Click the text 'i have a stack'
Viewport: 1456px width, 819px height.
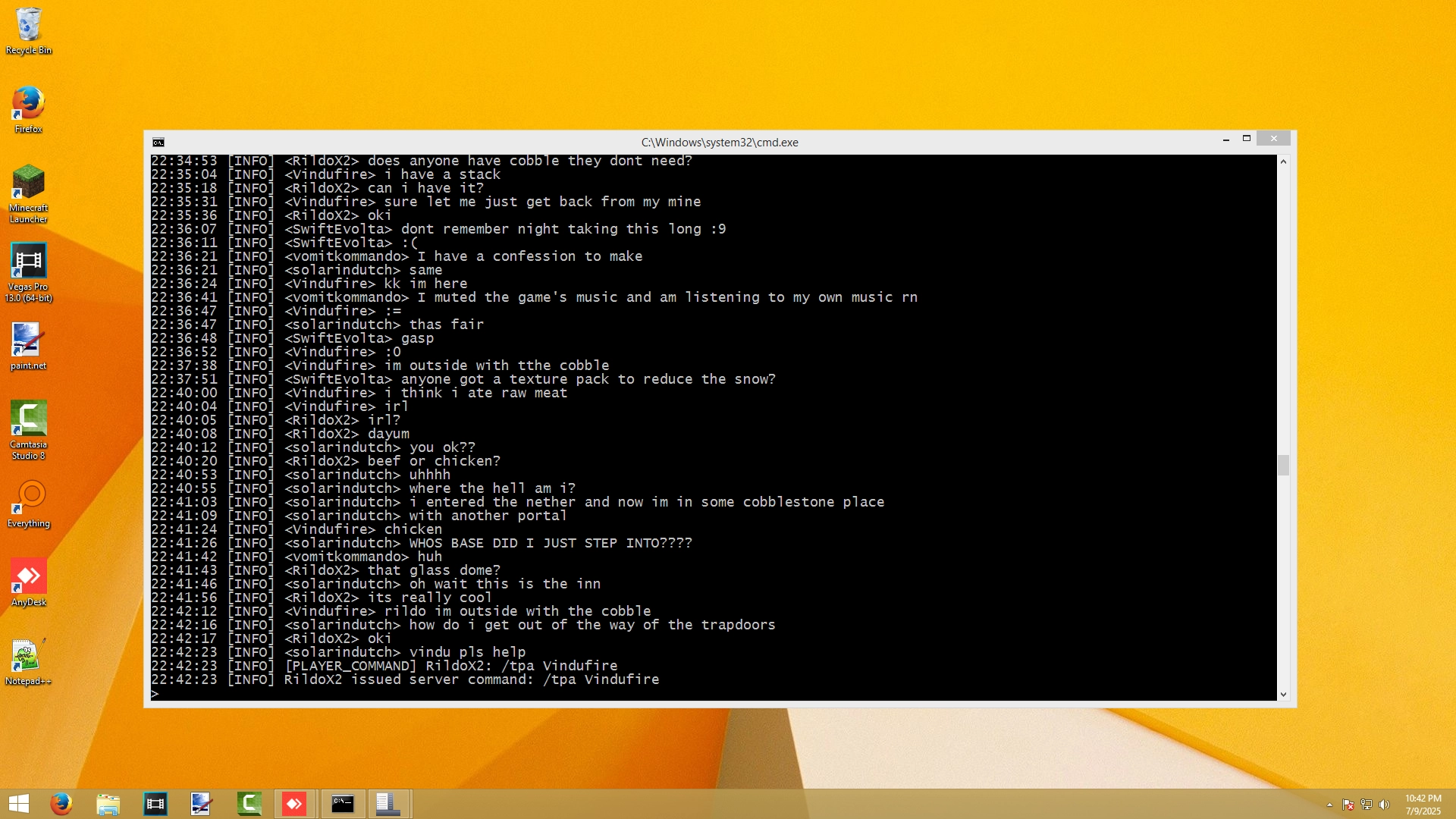[442, 174]
